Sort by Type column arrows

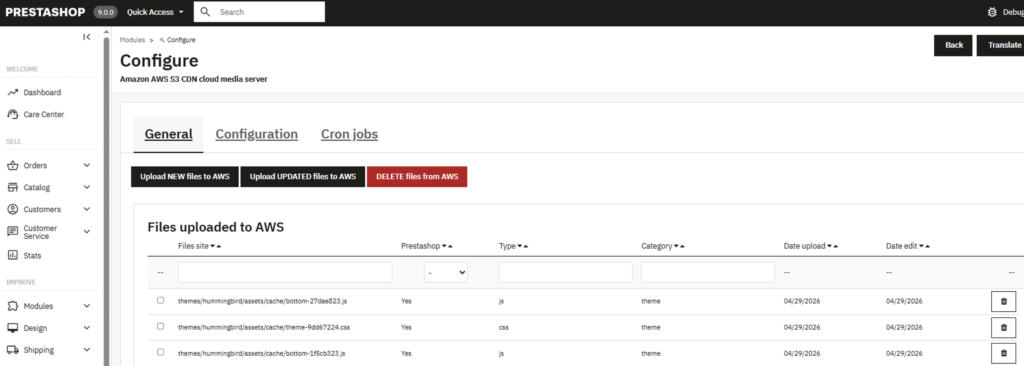pos(522,246)
